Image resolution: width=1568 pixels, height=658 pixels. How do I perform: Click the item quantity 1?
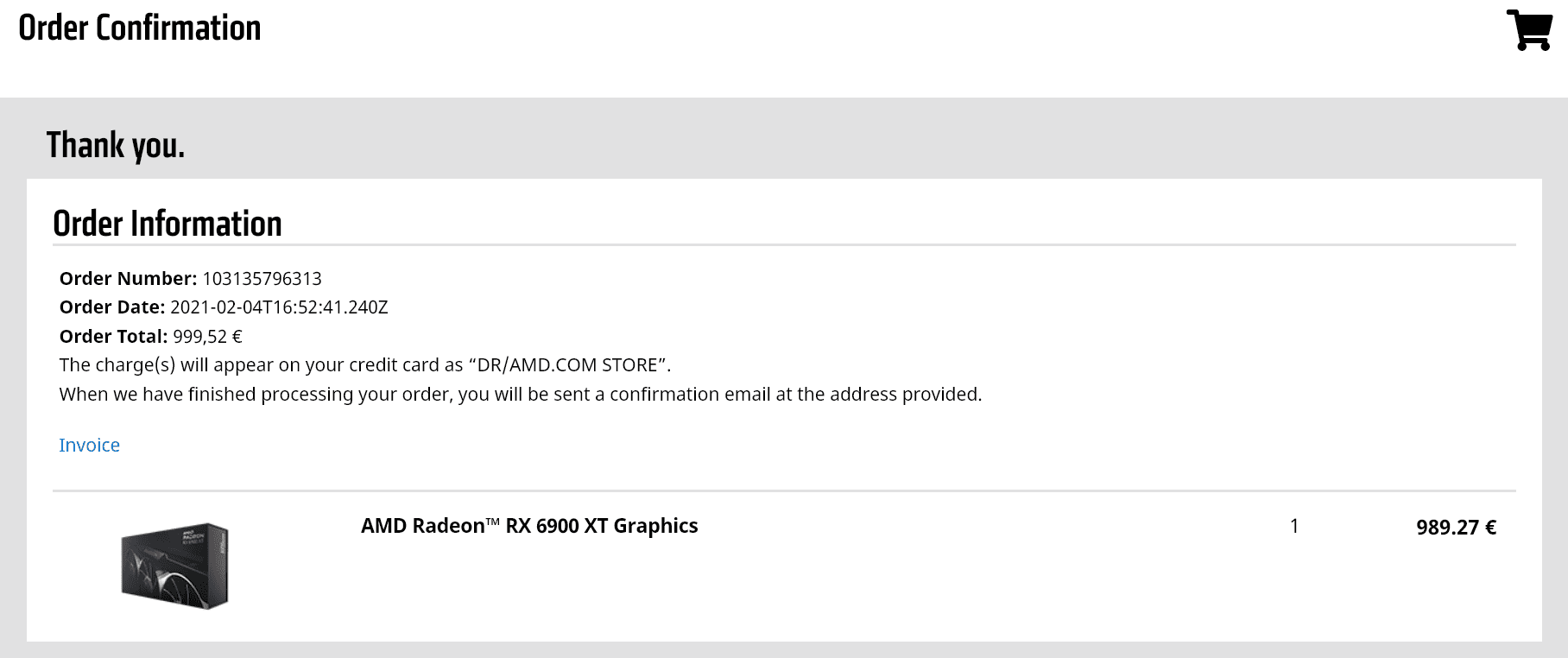tap(1294, 526)
